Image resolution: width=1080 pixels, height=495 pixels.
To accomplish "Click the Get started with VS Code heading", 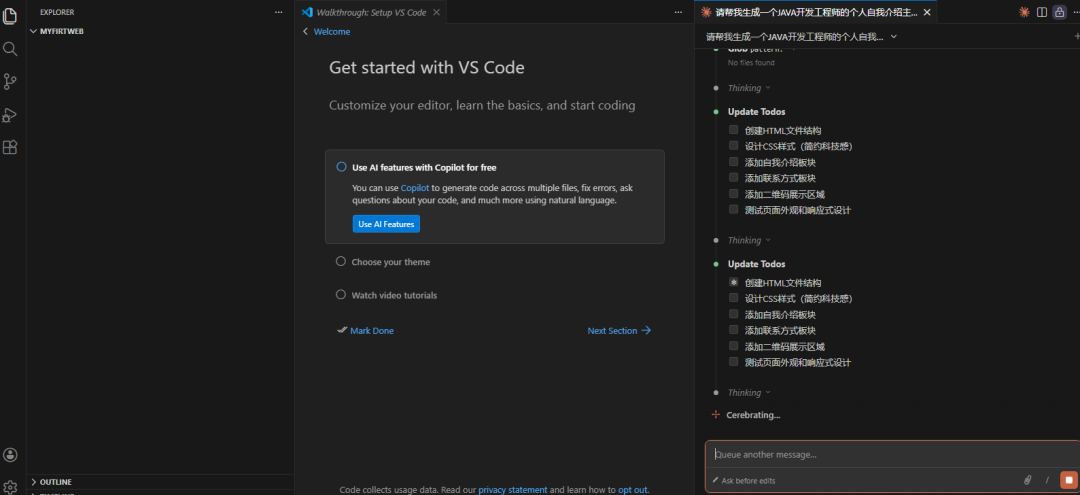I will [426, 67].
